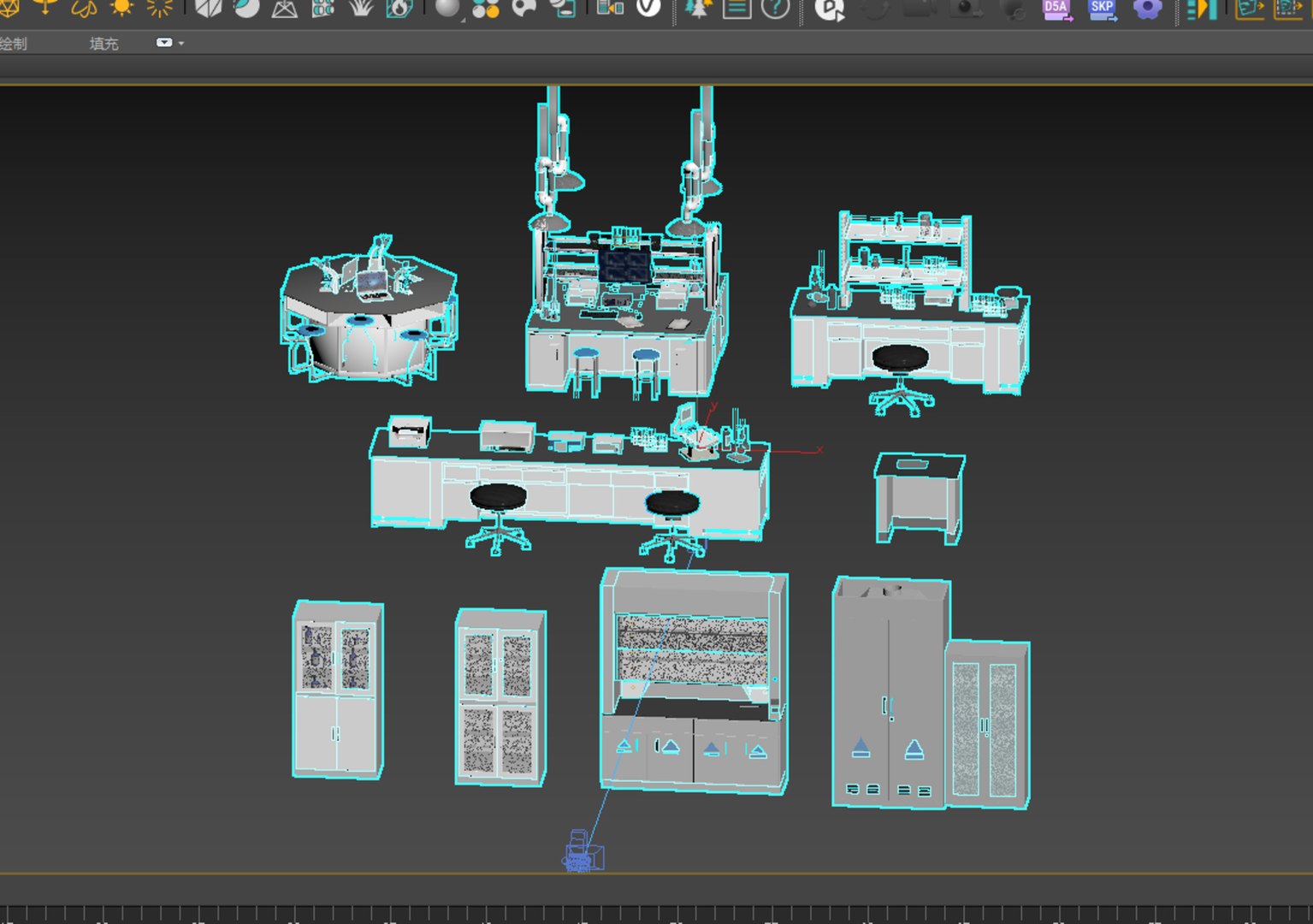
Task: Expand the ribbon display dropdown arrow
Action: pyautogui.click(x=180, y=43)
